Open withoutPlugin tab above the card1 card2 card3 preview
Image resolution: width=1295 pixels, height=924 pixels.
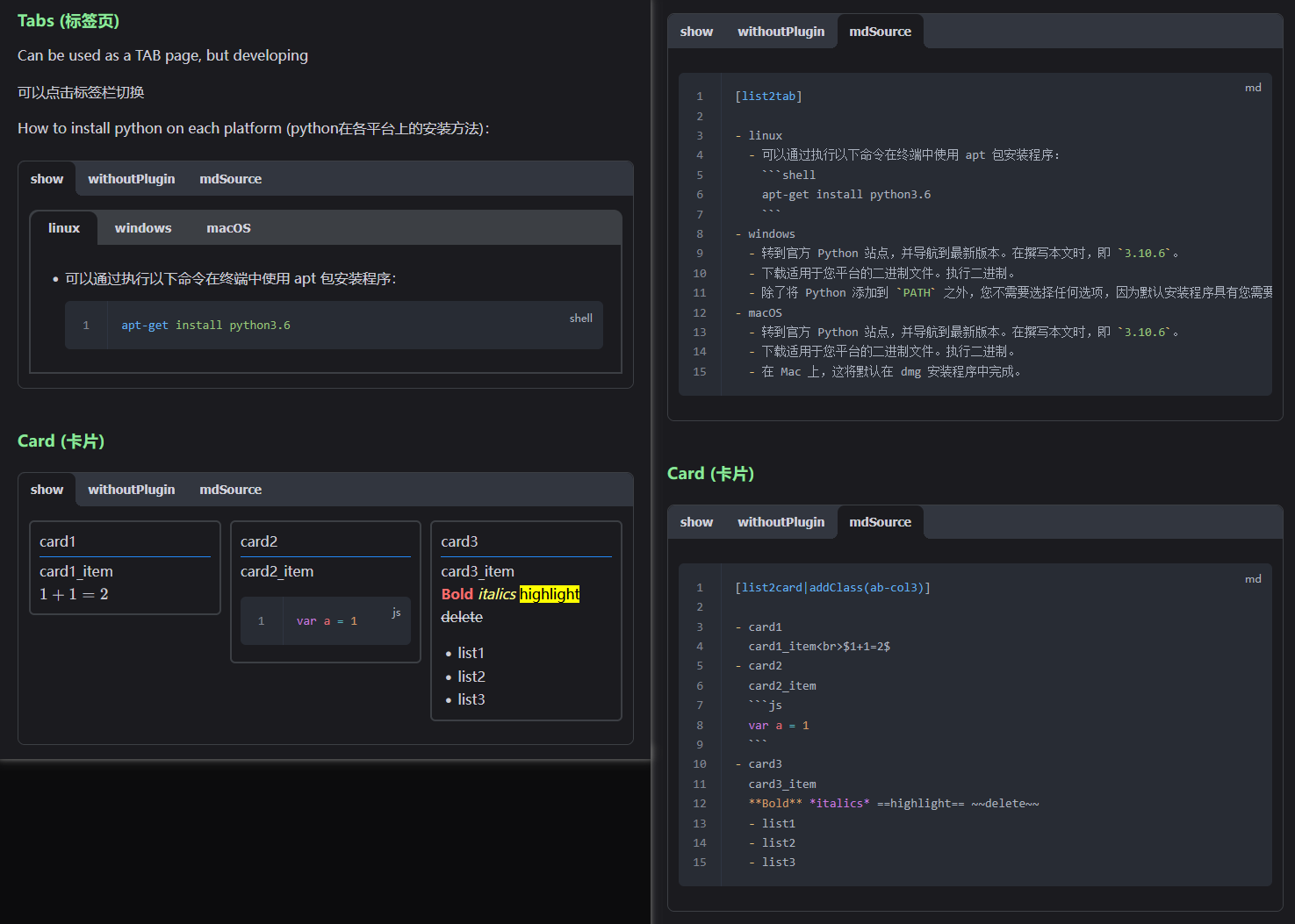(x=132, y=490)
